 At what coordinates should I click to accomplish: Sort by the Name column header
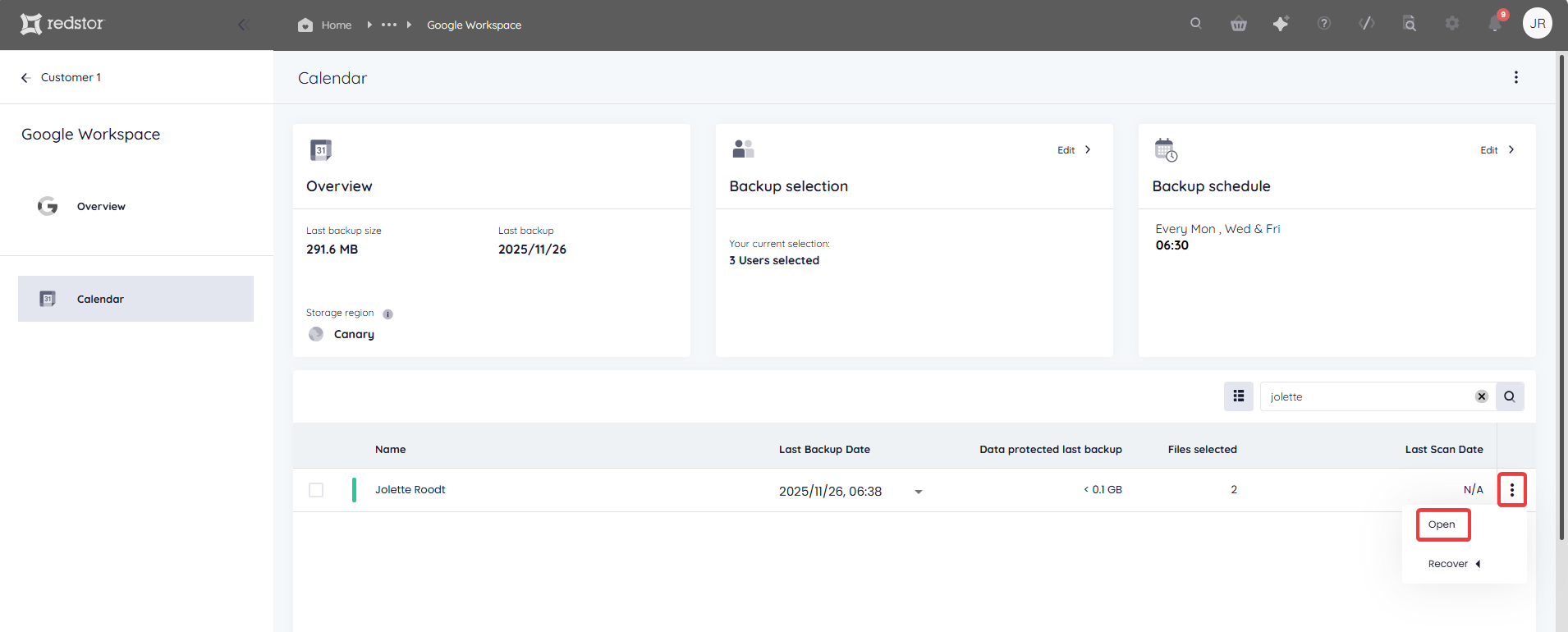point(391,450)
